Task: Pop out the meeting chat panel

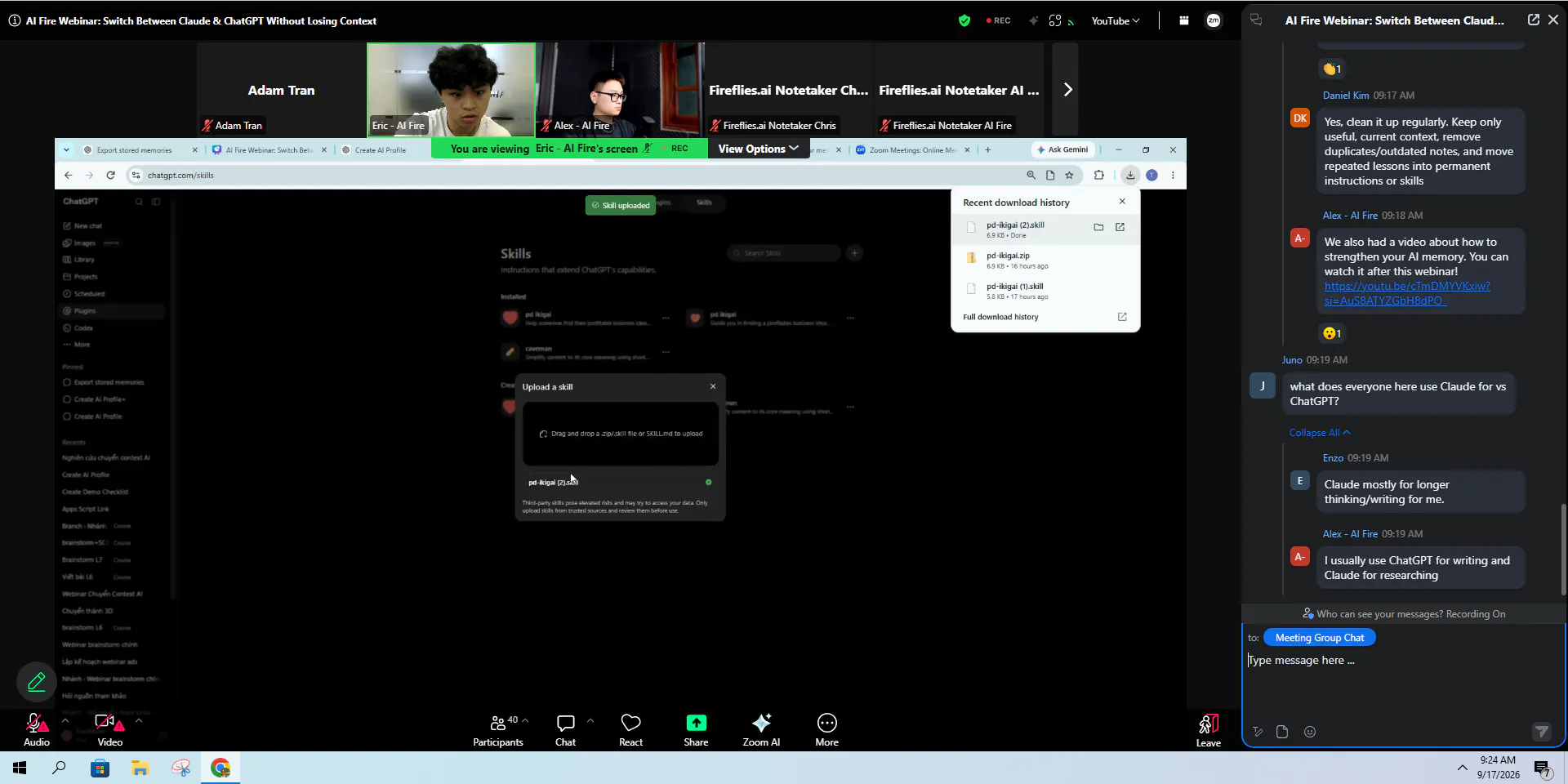Action: [x=1534, y=20]
